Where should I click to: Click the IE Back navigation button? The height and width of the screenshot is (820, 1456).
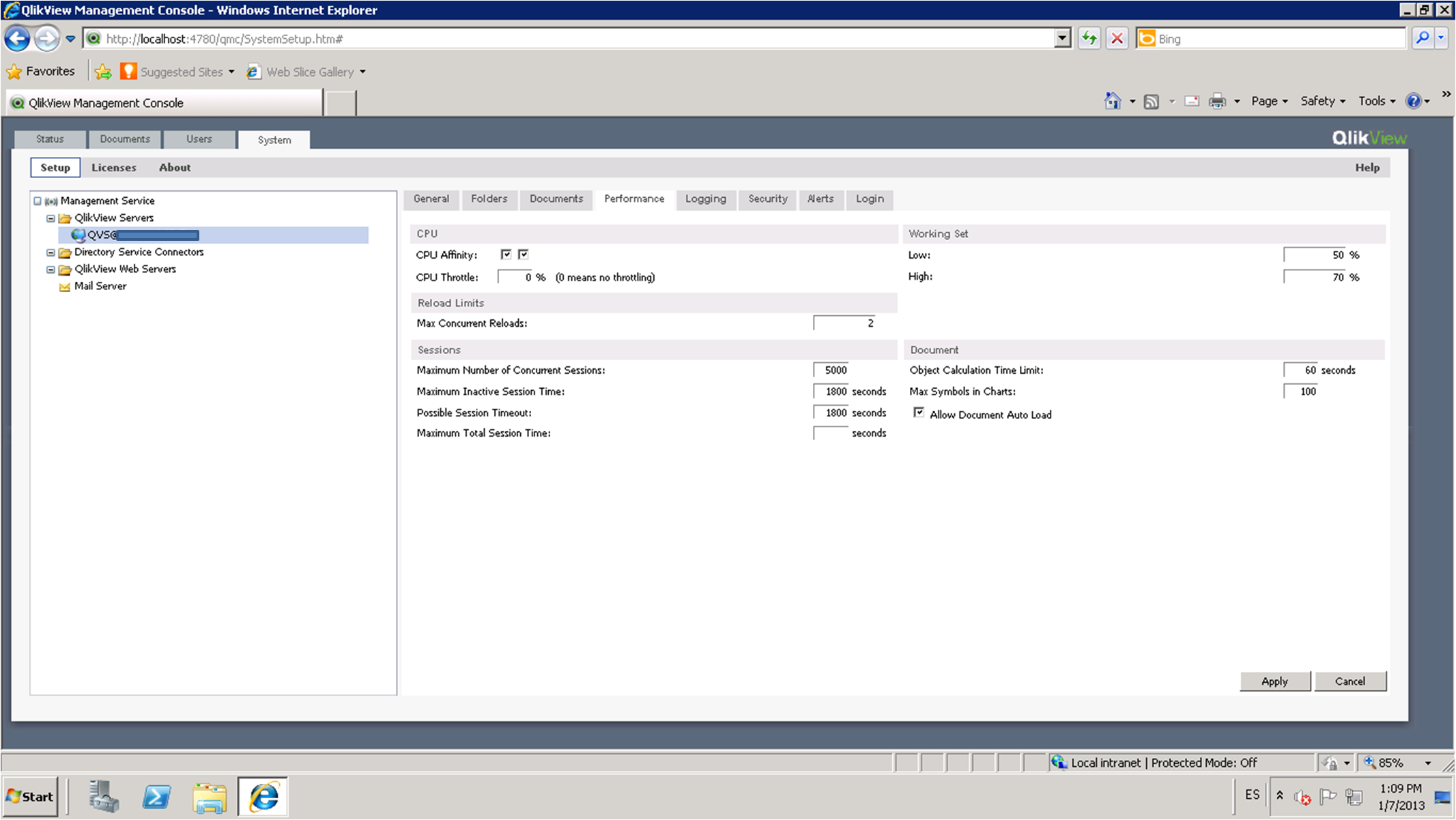pyautogui.click(x=18, y=39)
